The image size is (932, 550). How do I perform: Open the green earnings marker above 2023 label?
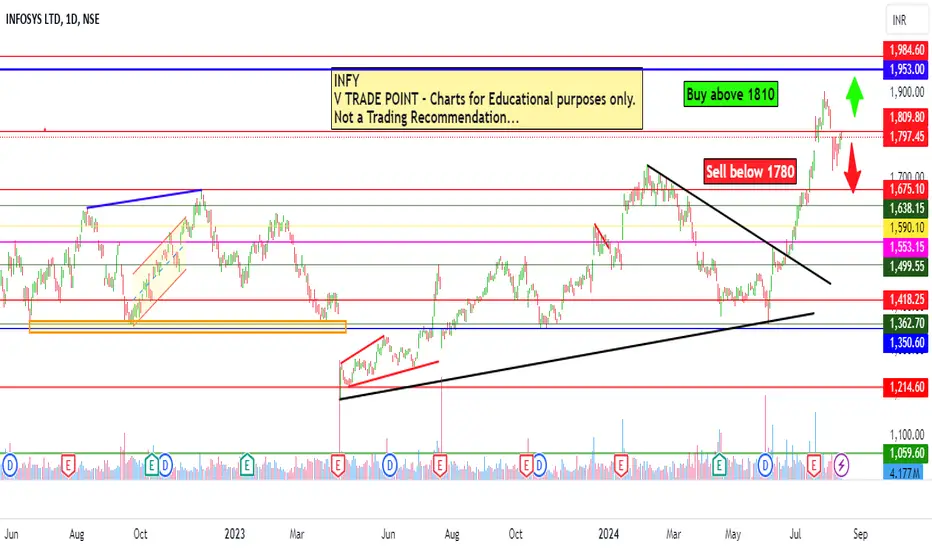coord(247,465)
